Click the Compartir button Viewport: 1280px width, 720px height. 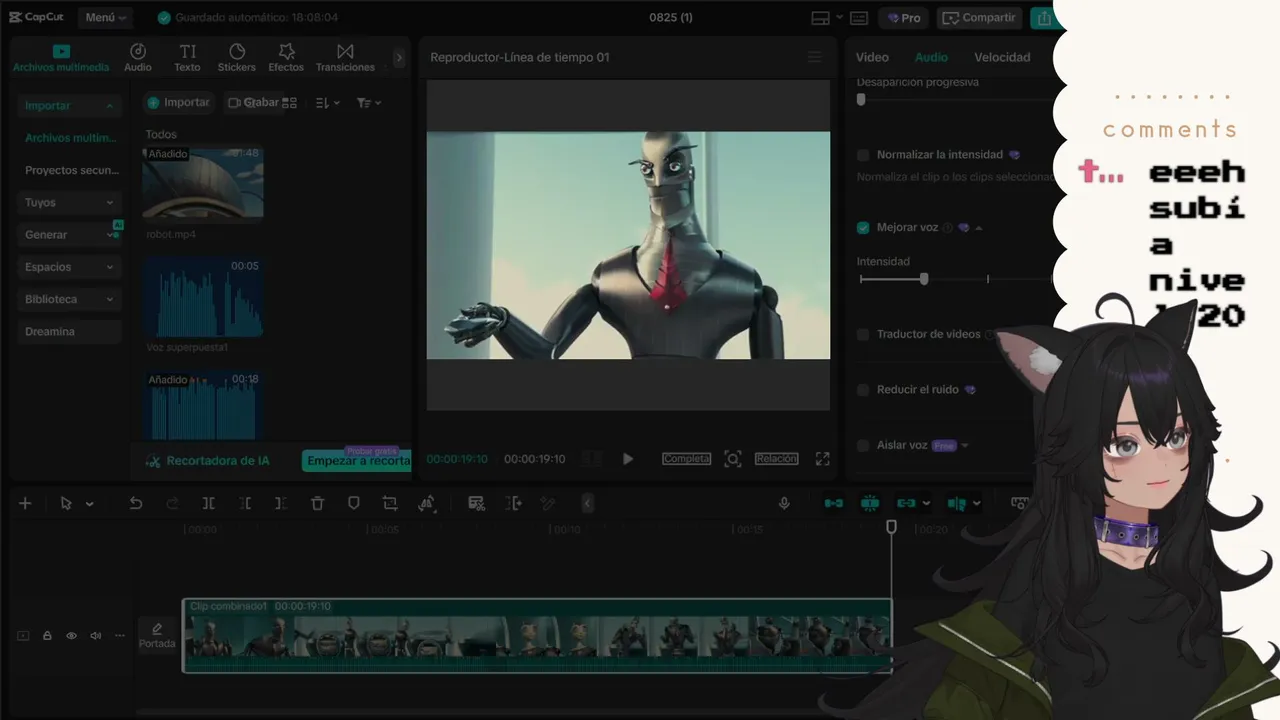pos(979,18)
